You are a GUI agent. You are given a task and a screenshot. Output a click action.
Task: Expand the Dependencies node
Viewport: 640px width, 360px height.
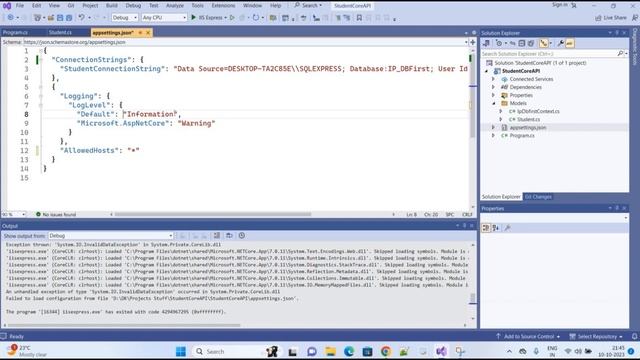click(x=493, y=87)
